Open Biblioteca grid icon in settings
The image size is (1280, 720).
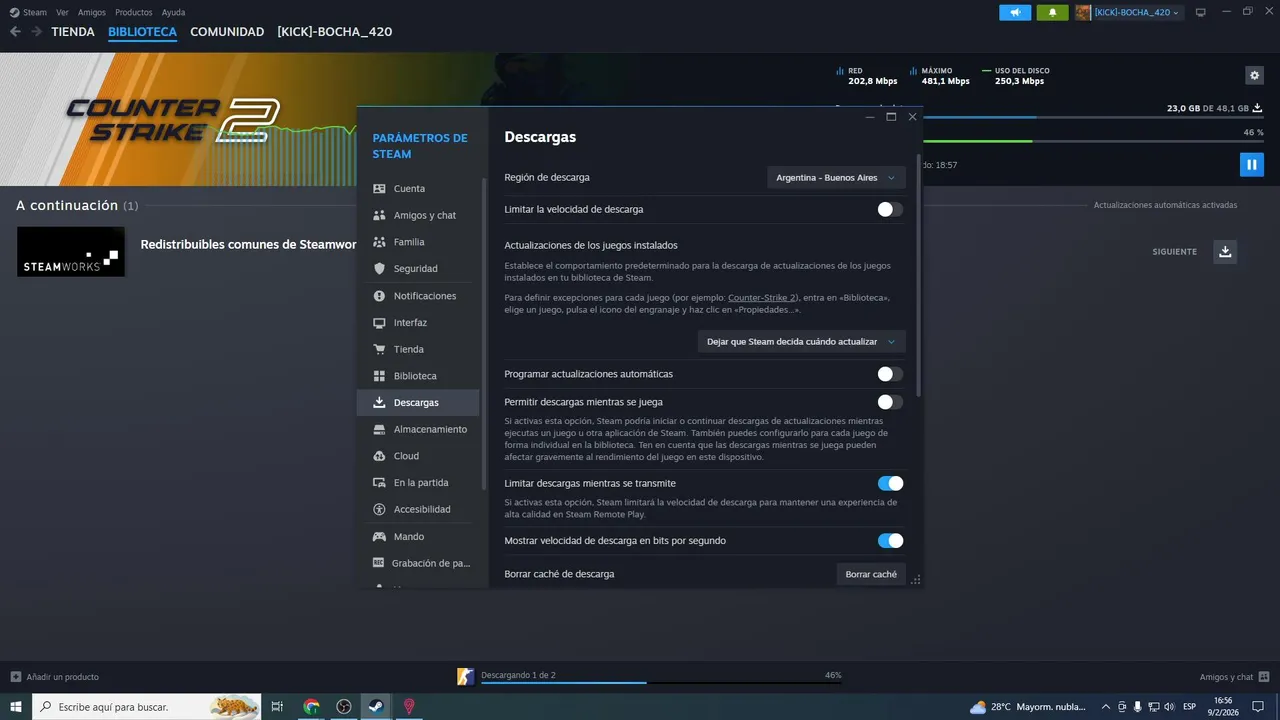click(379, 376)
